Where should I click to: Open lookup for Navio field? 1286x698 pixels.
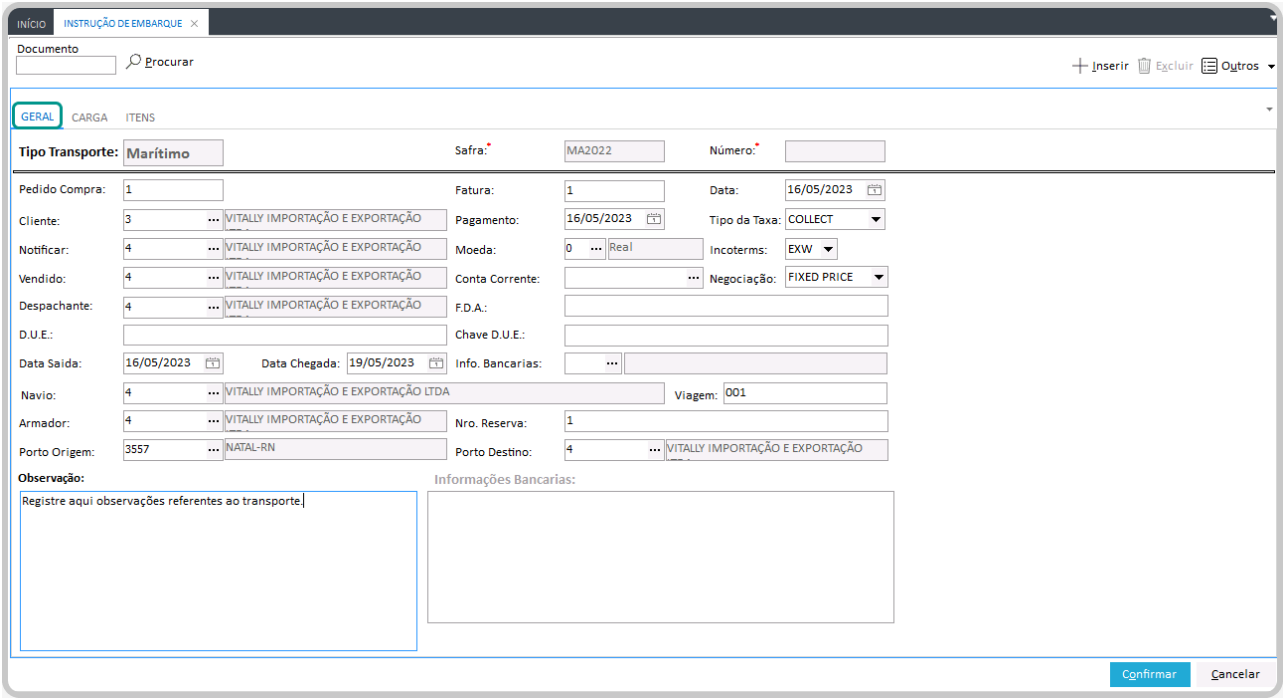[x=213, y=393]
